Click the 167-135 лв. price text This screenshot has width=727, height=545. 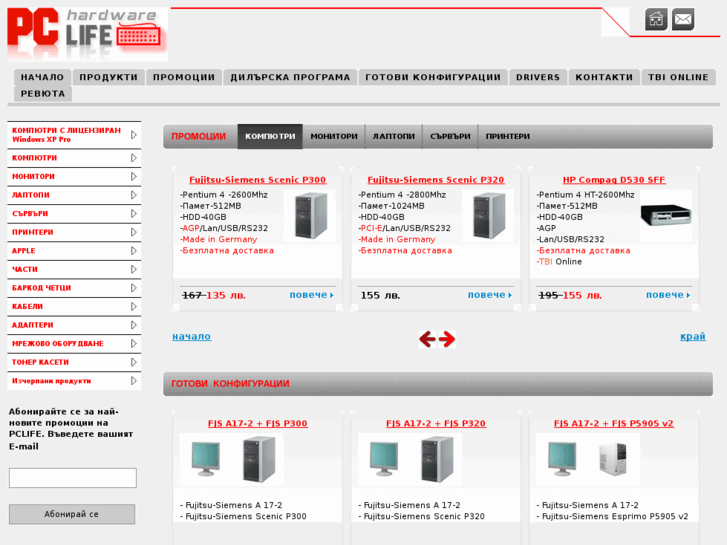click(x=214, y=295)
